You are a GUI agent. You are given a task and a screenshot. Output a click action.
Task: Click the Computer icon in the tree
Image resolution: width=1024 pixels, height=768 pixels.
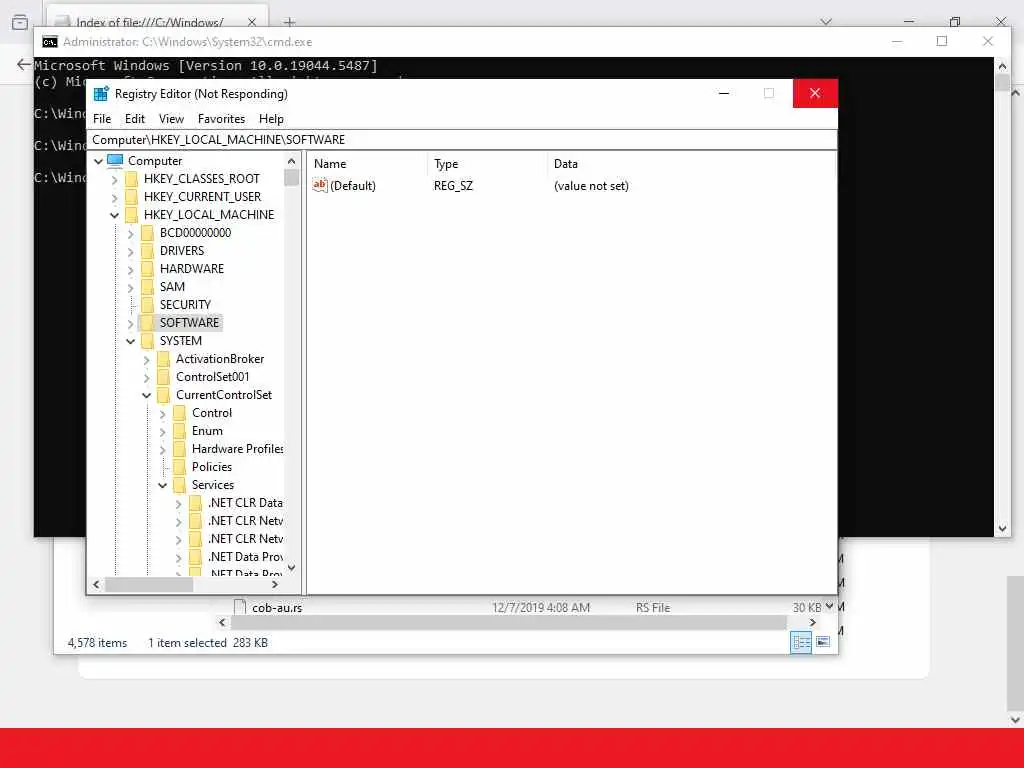116,160
